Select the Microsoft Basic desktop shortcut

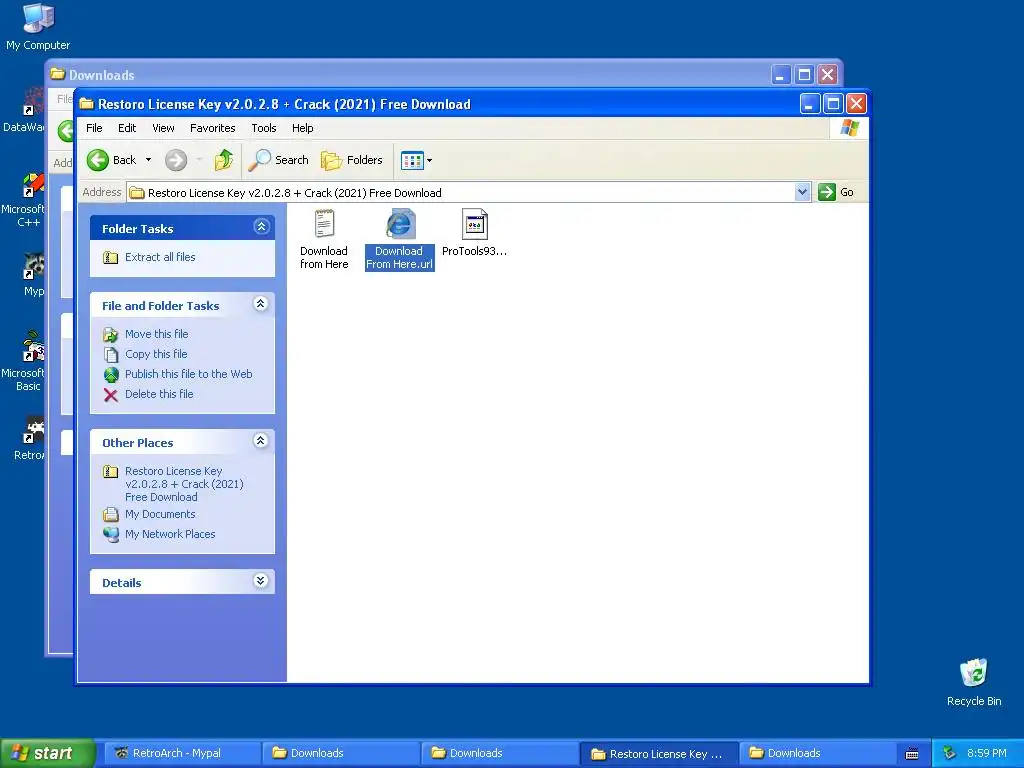(24, 361)
